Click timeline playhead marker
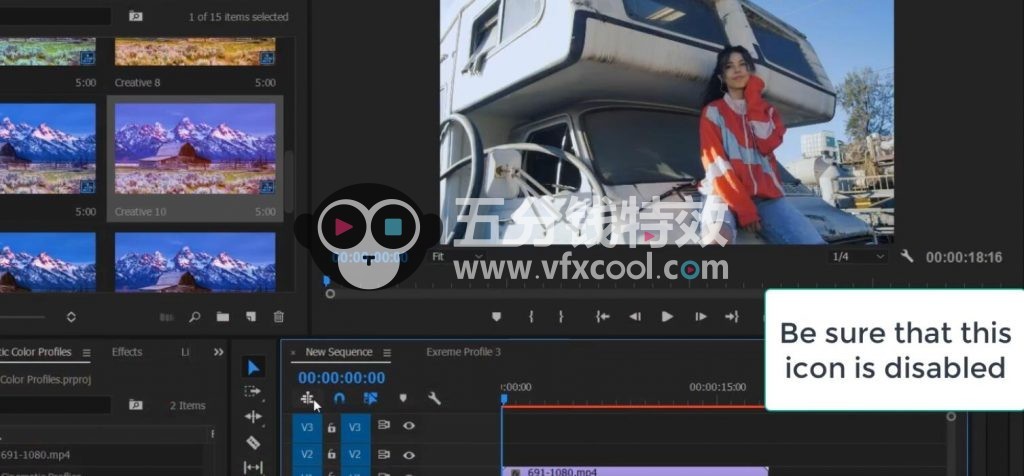This screenshot has height=476, width=1024. tap(504, 398)
